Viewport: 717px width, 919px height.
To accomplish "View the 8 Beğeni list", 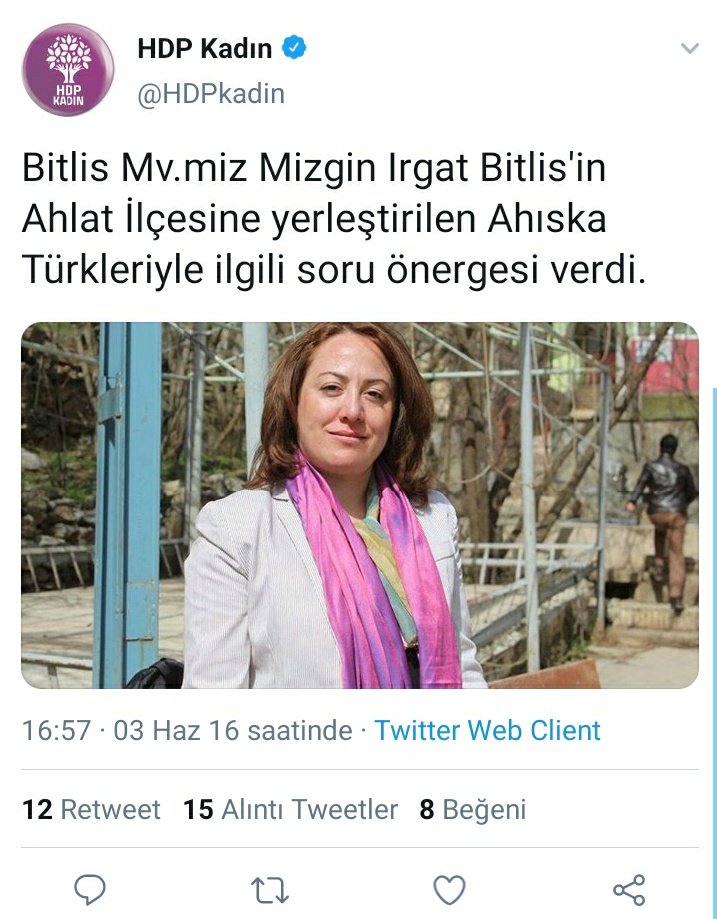I will pos(473,809).
